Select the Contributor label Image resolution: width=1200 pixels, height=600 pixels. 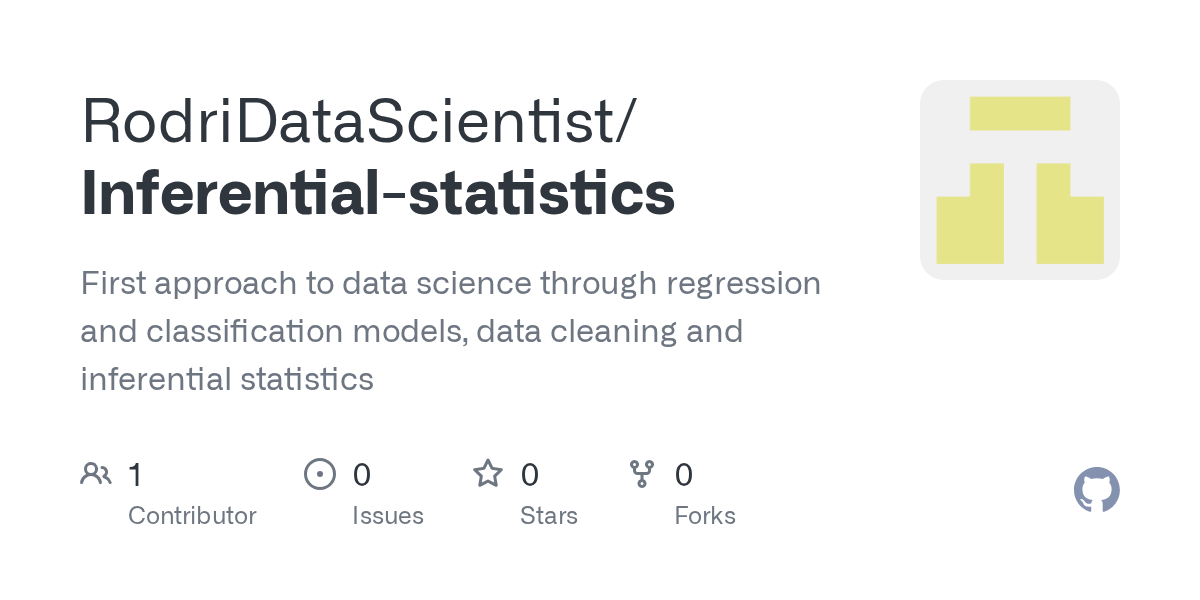192,516
